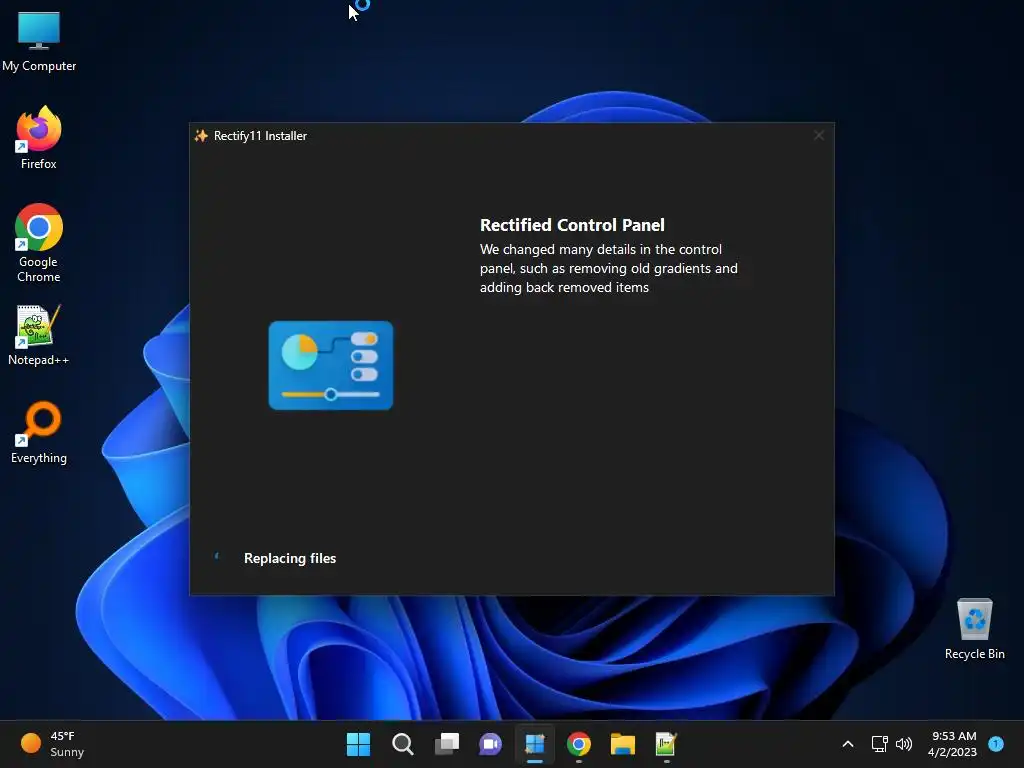
Task: Click the control panel description paragraph
Action: coord(609,268)
